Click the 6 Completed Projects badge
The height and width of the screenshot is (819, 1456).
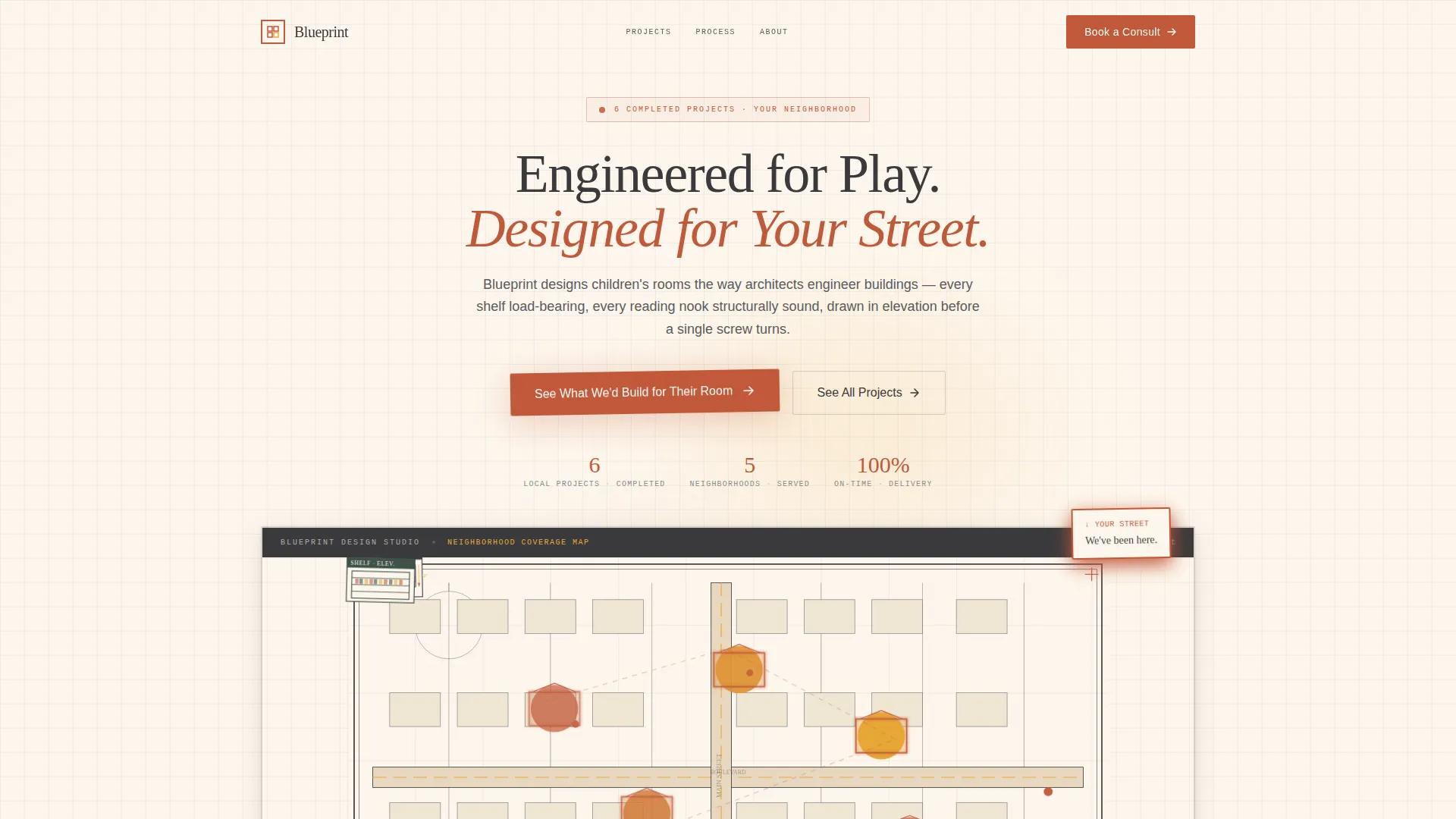(x=728, y=109)
